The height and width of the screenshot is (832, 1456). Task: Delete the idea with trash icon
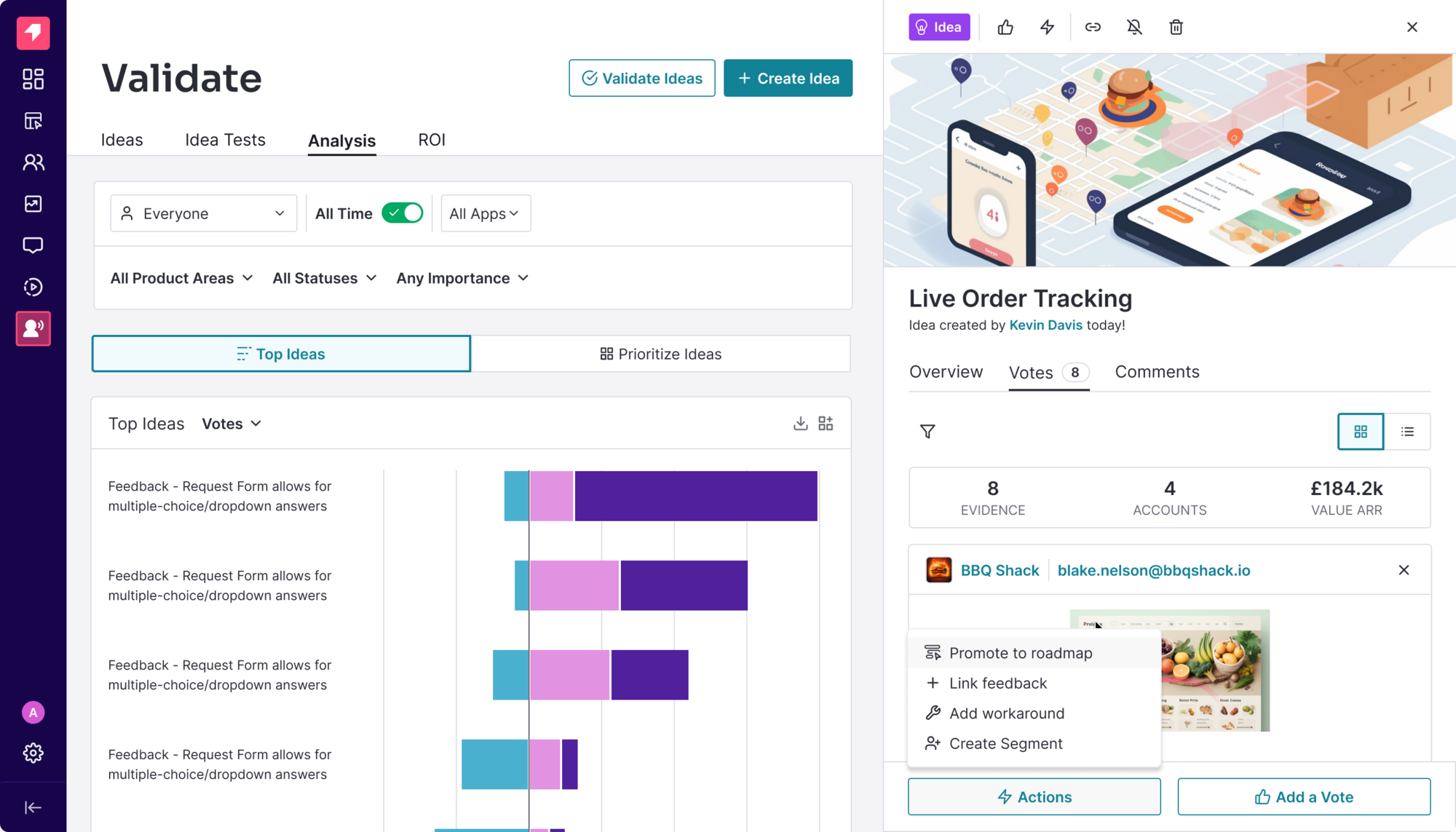[1176, 28]
